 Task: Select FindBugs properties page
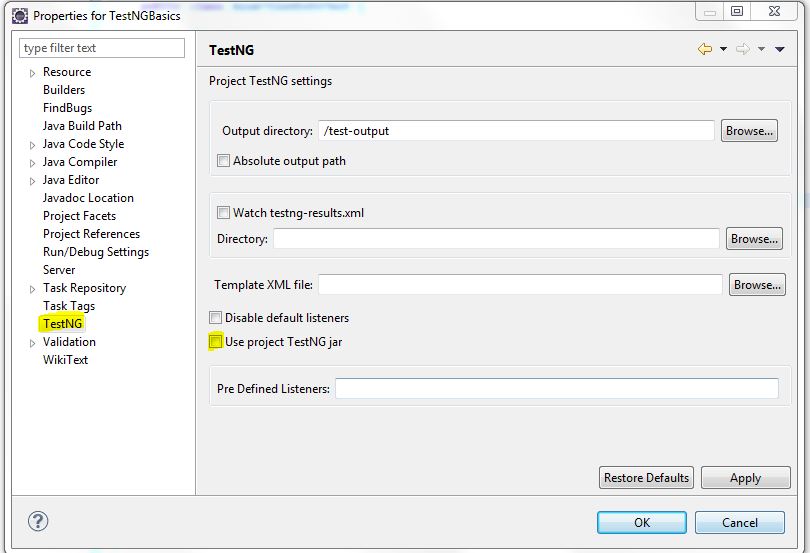tap(68, 108)
